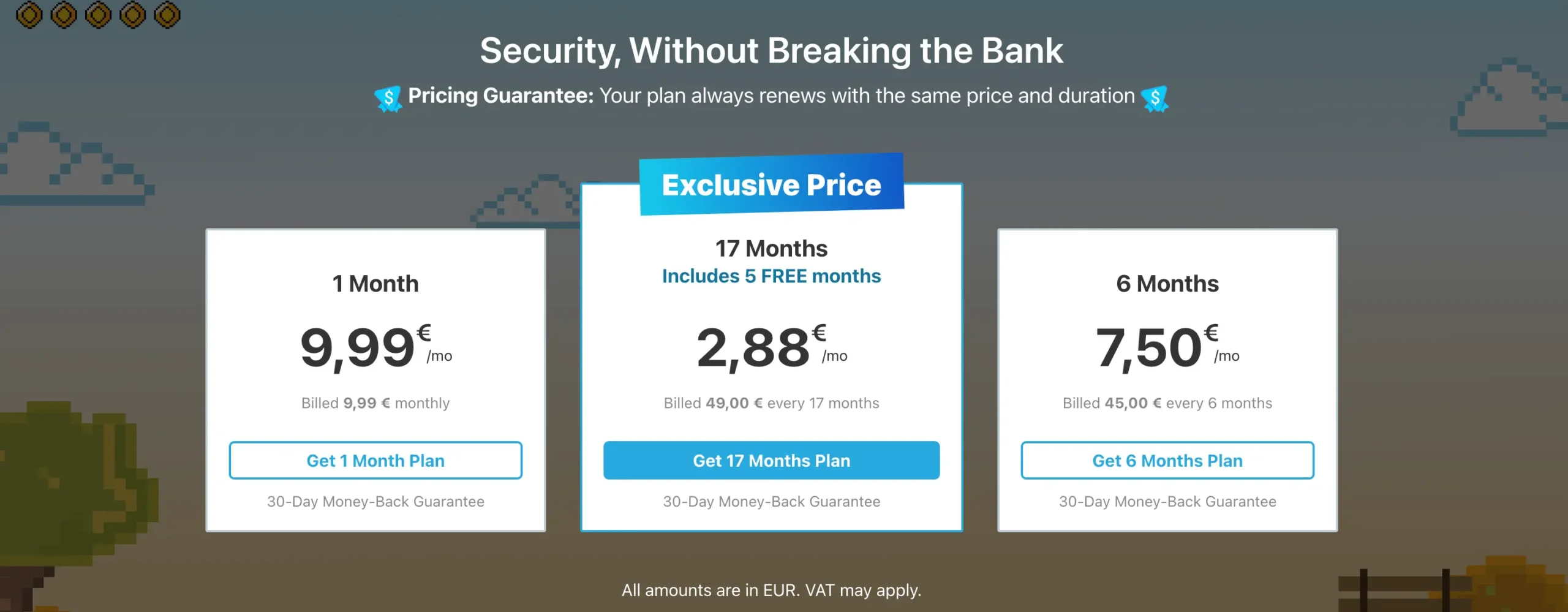Click the second gold coin icon

(x=64, y=15)
